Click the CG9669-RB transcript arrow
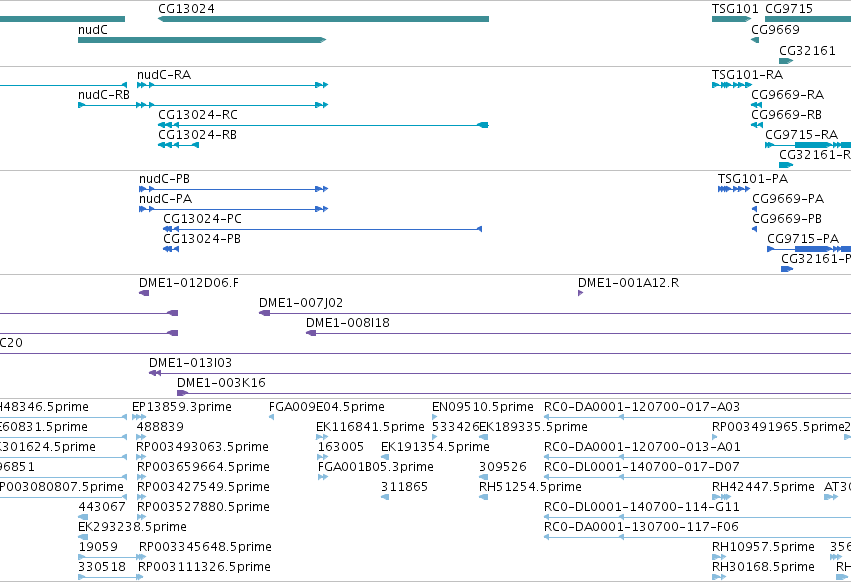This screenshot has width=851, height=582. click(x=757, y=125)
